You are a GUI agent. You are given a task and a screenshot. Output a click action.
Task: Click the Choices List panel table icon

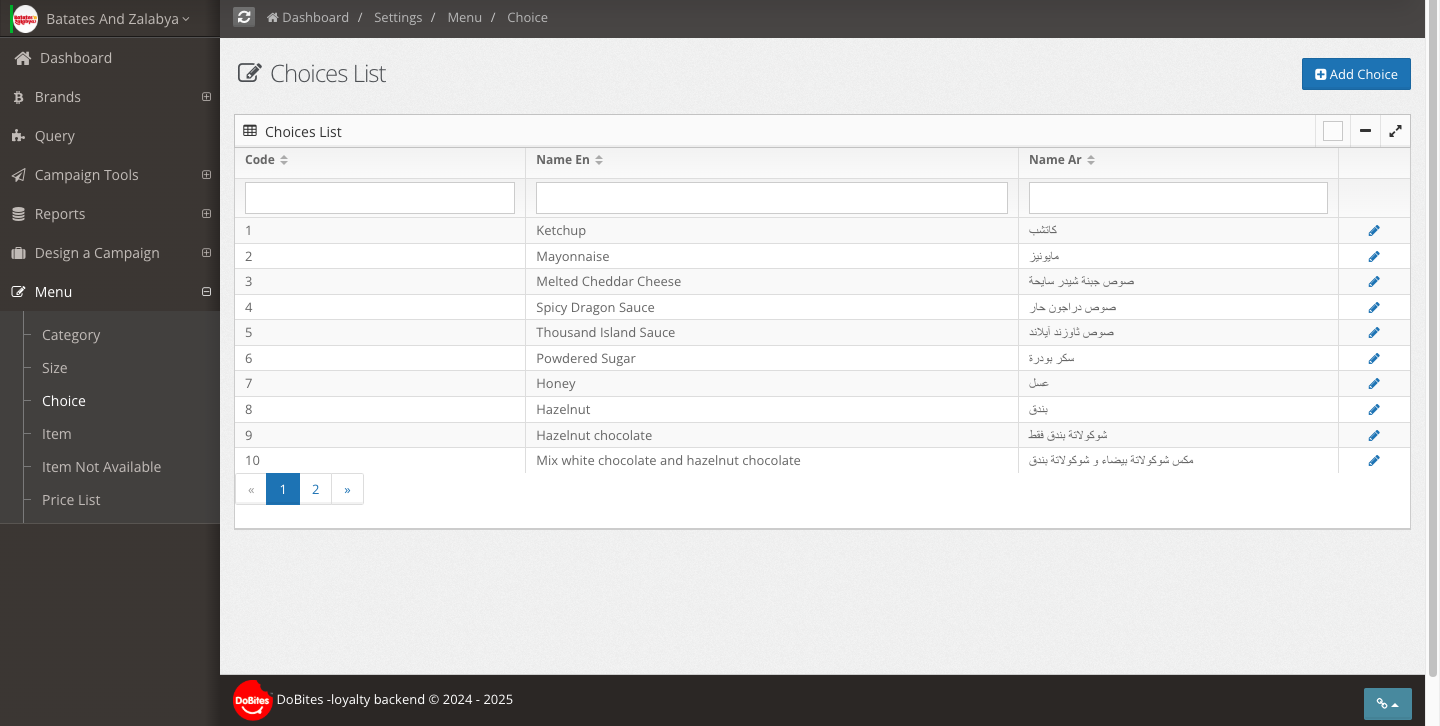250,131
